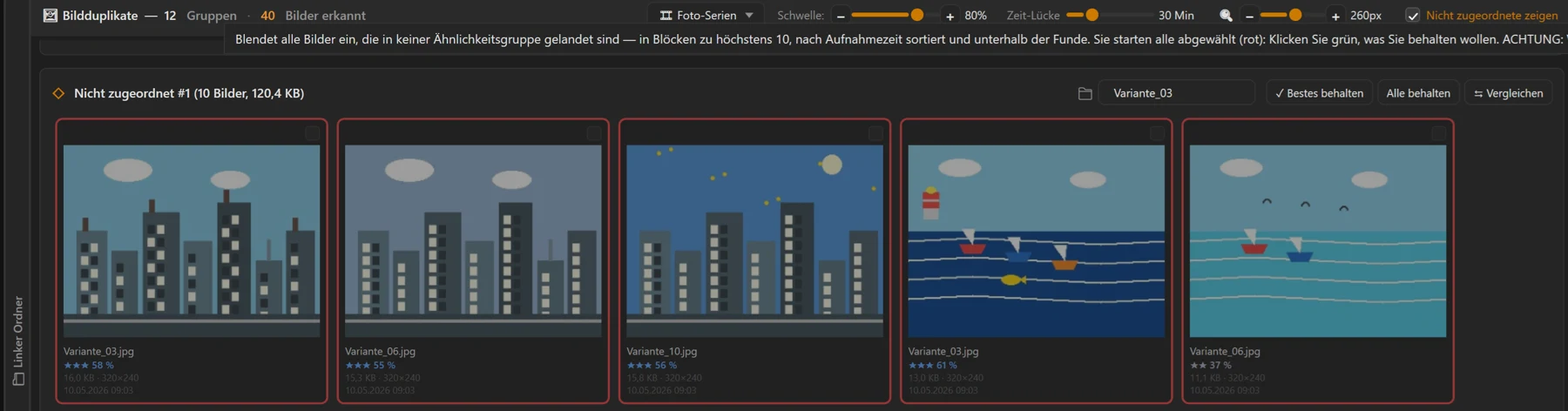The height and width of the screenshot is (411, 1568).
Task: Reduce thumbnail size with the minus button
Action: 1249,16
